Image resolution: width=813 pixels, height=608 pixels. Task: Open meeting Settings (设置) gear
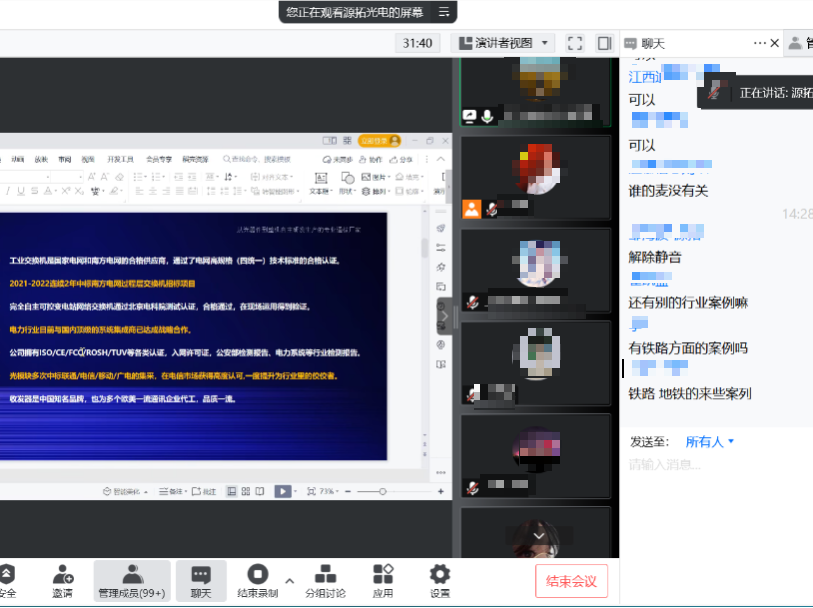(440, 580)
